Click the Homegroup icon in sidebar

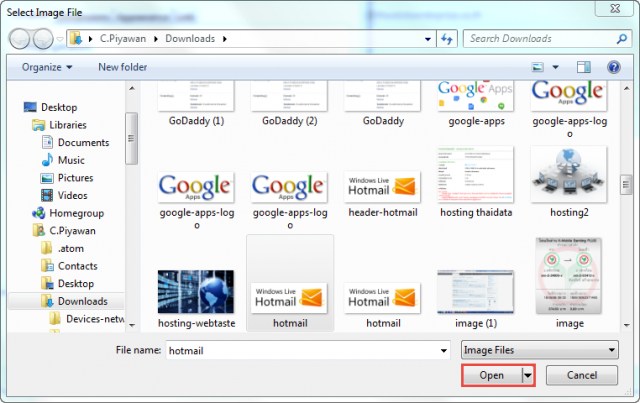point(39,213)
